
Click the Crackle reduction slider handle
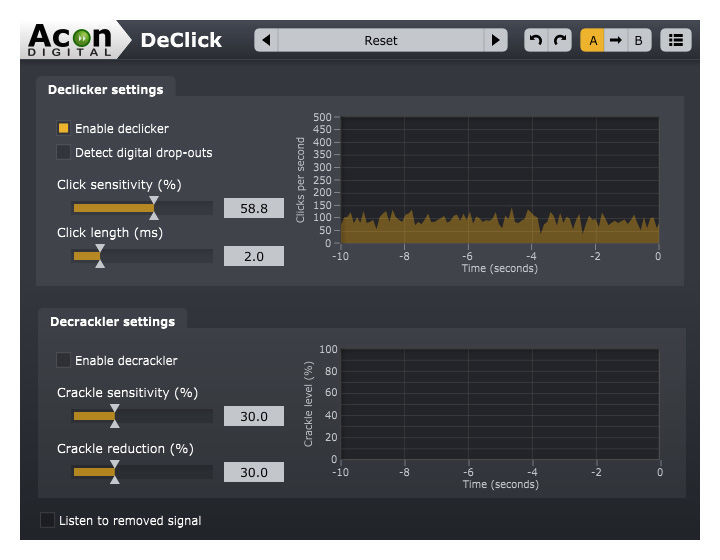coord(115,472)
